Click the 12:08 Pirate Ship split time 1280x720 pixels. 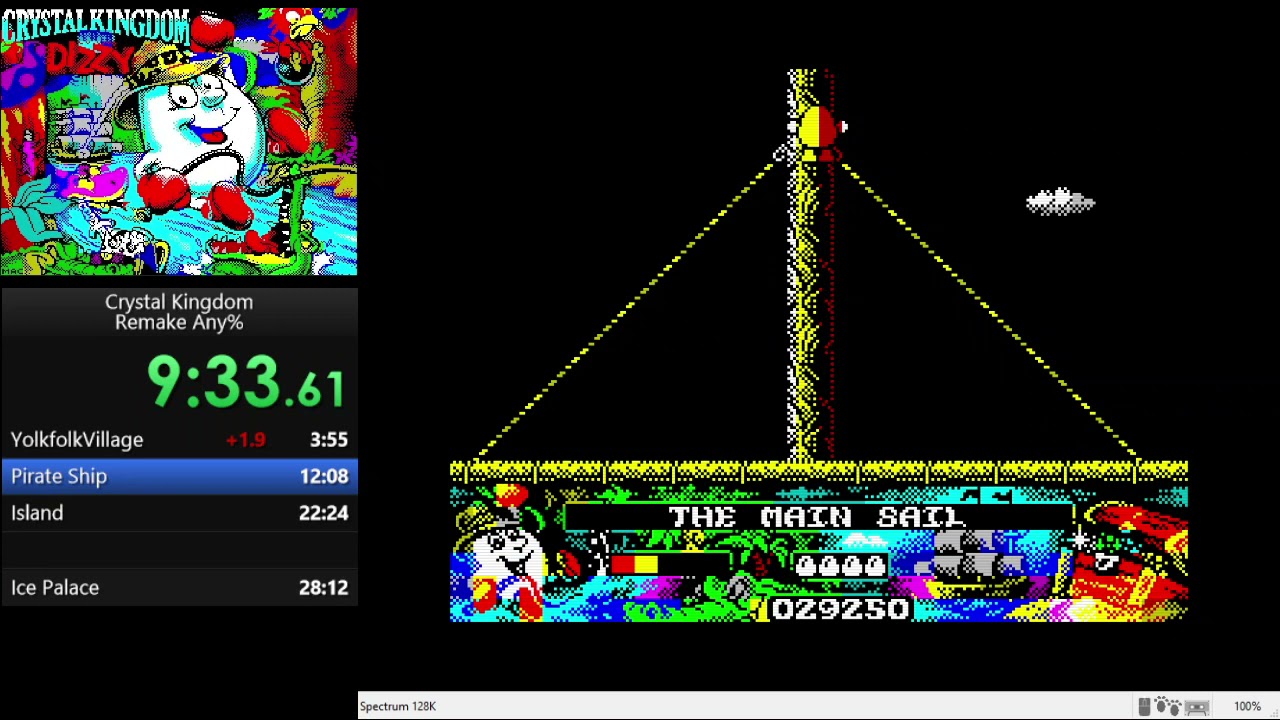click(323, 476)
